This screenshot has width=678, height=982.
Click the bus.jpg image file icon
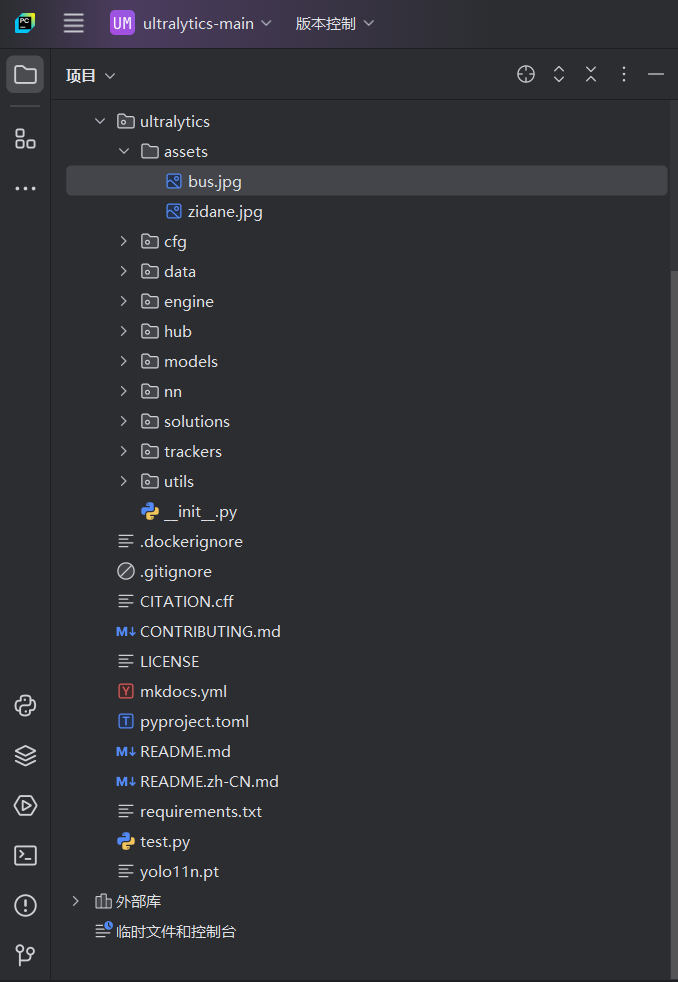[x=173, y=181]
